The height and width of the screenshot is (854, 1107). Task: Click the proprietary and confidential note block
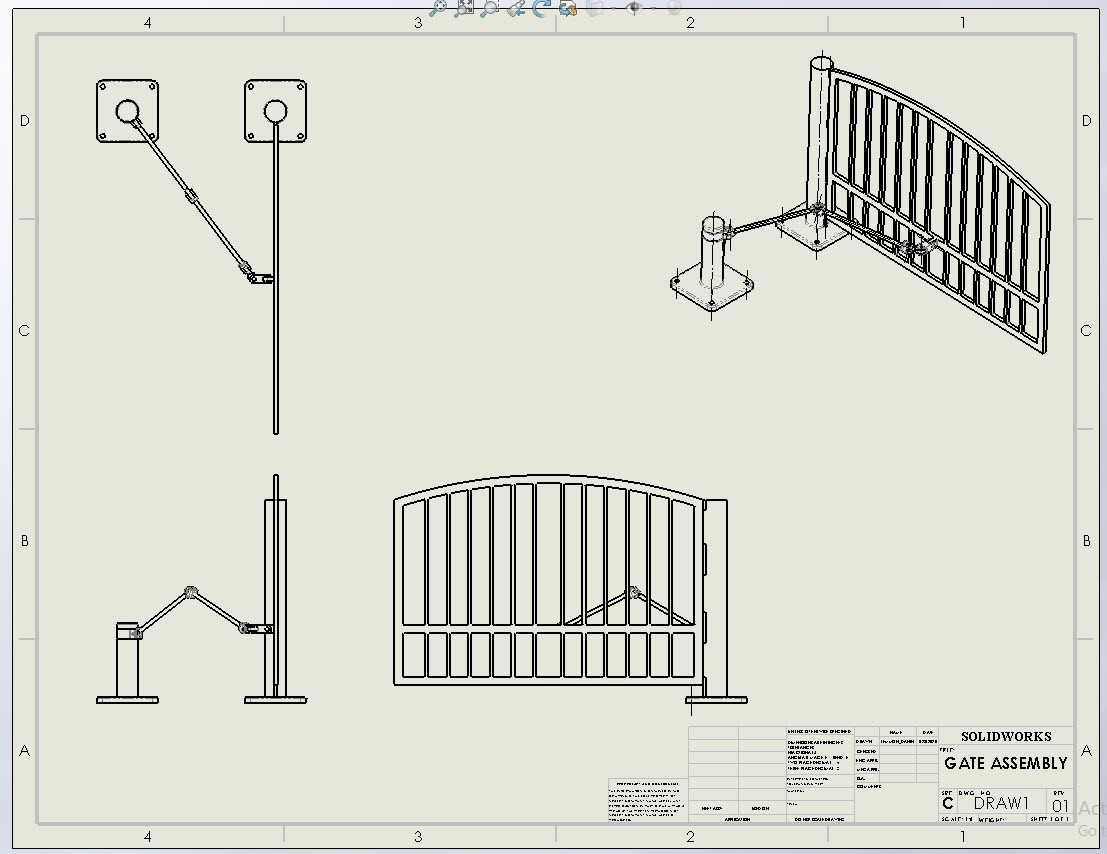[x=646, y=802]
